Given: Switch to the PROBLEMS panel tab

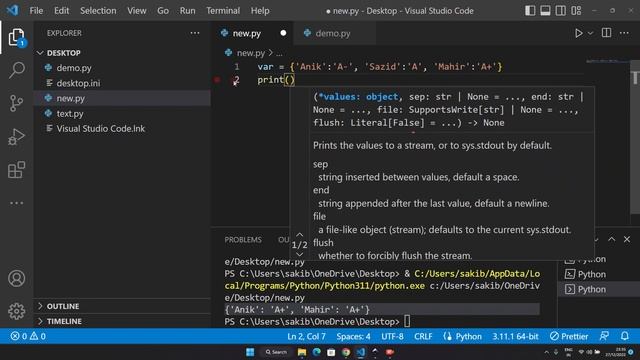Looking at the screenshot, I should (x=243, y=240).
